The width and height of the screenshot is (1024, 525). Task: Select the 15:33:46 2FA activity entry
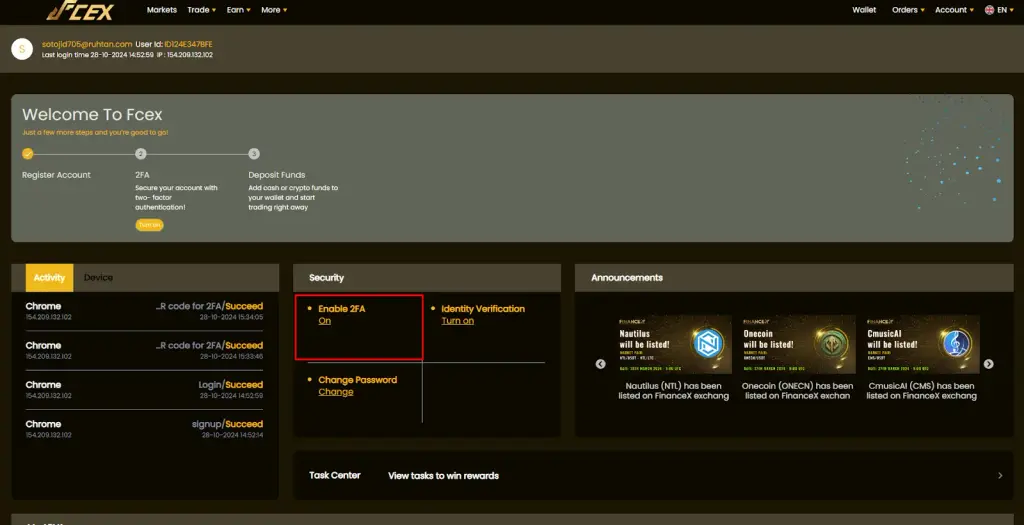(144, 351)
